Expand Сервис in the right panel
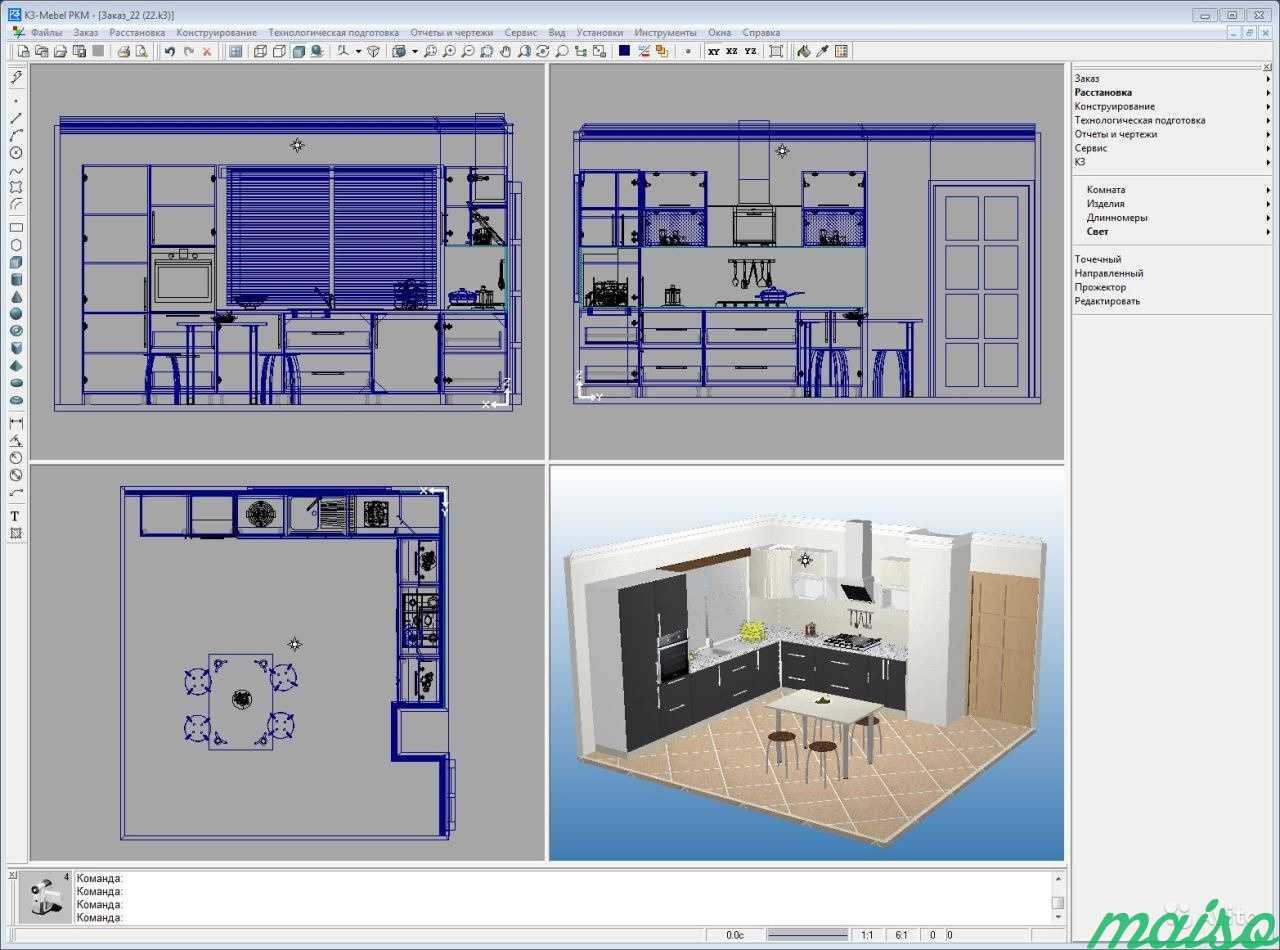This screenshot has height=950, width=1280. (x=1172, y=148)
